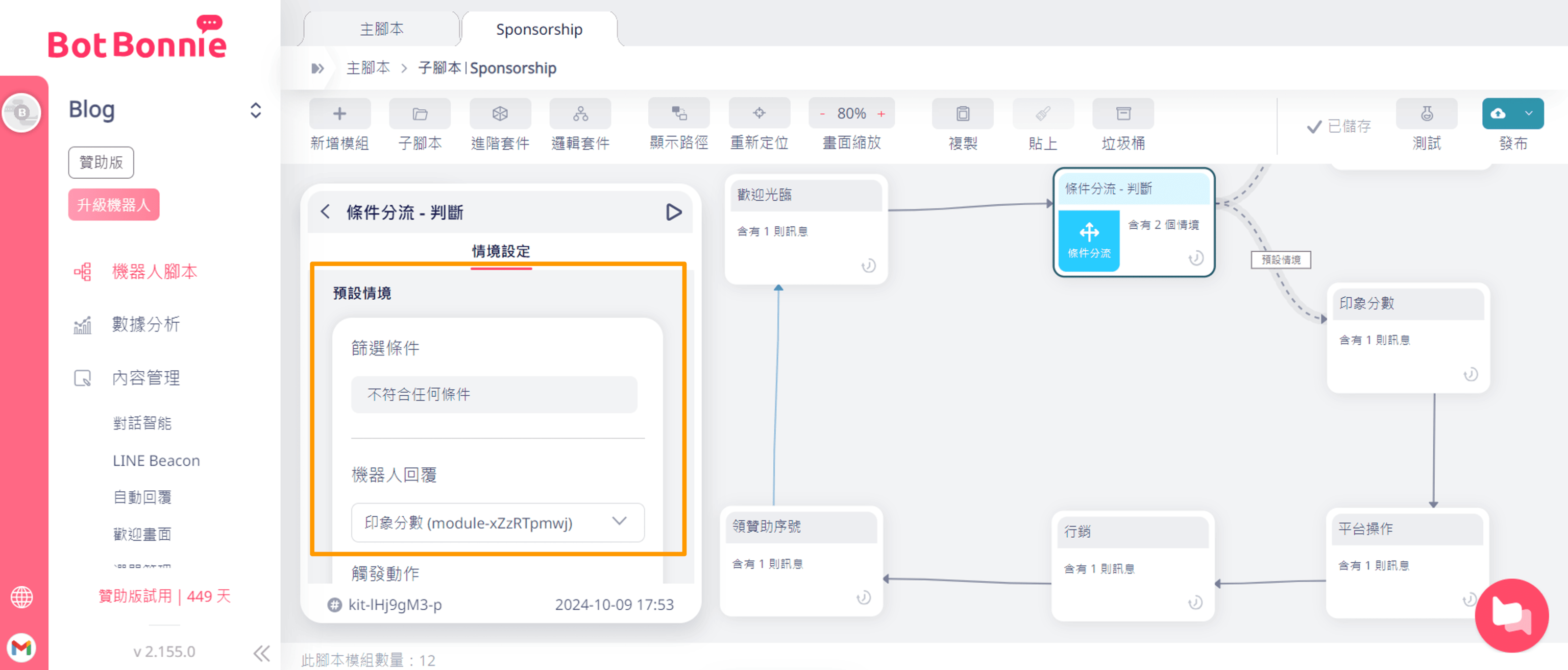Open 數據分析 in the sidebar
Image resolution: width=1568 pixels, height=670 pixels.
(x=145, y=324)
